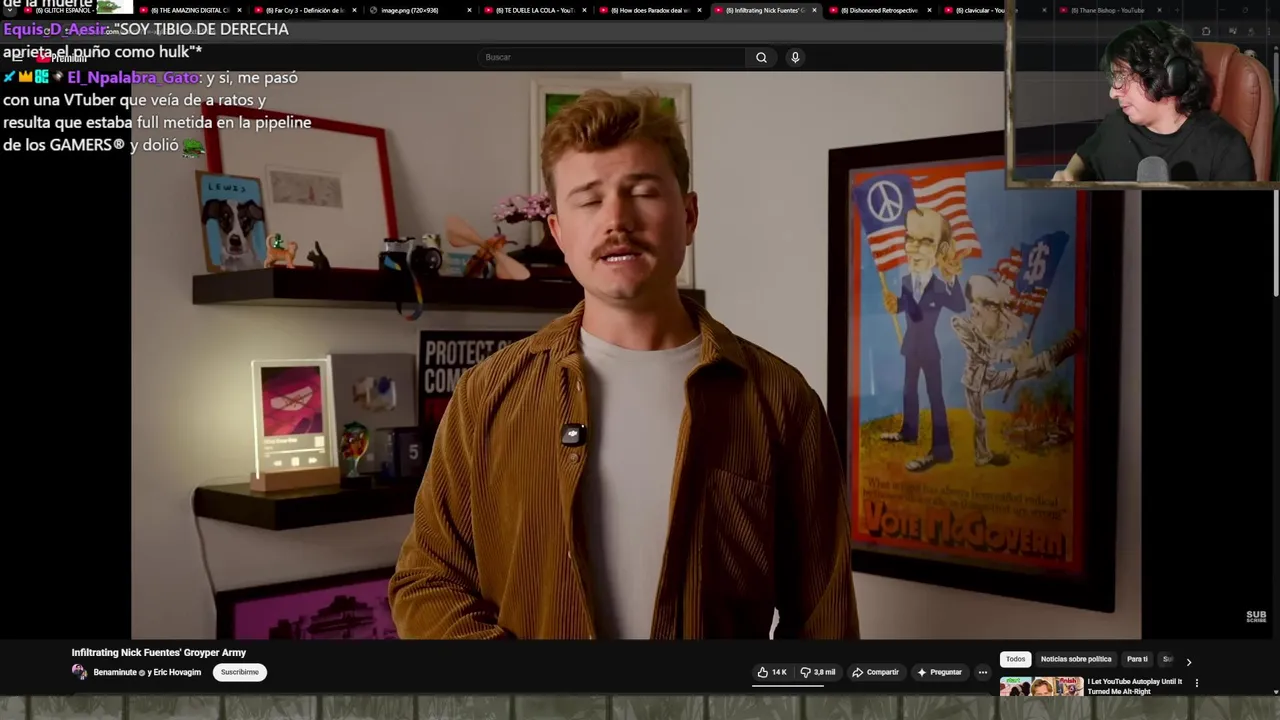Show more filter chips with arrow
1280x720 pixels.
point(1188,661)
